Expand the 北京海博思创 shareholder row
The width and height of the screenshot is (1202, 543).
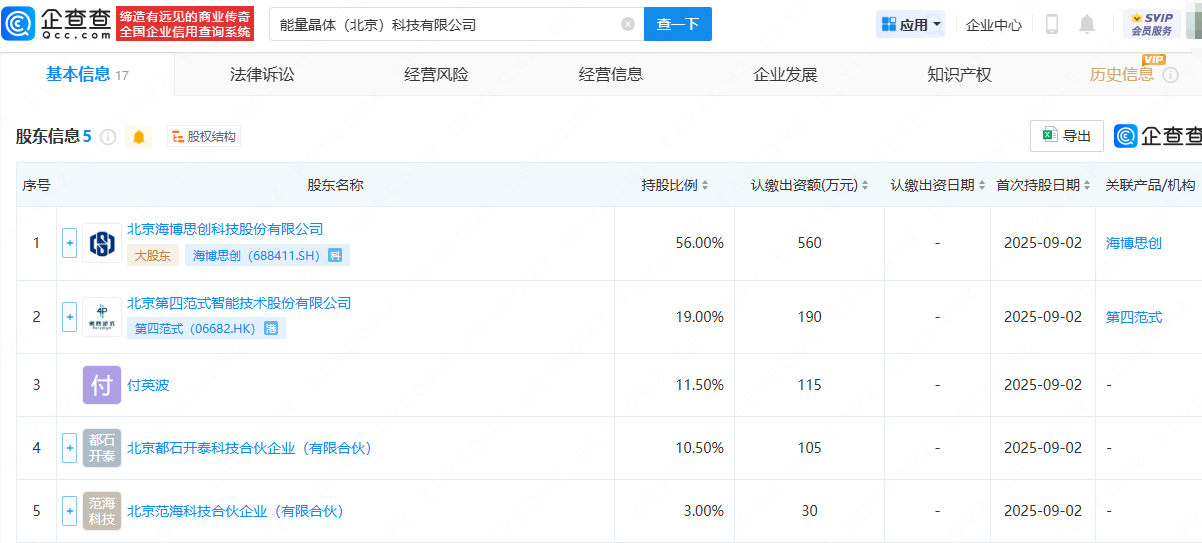[x=69, y=243]
